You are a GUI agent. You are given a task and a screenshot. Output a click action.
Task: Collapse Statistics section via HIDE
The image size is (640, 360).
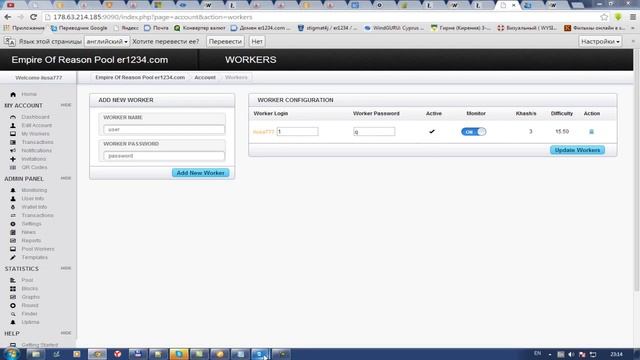(66, 269)
